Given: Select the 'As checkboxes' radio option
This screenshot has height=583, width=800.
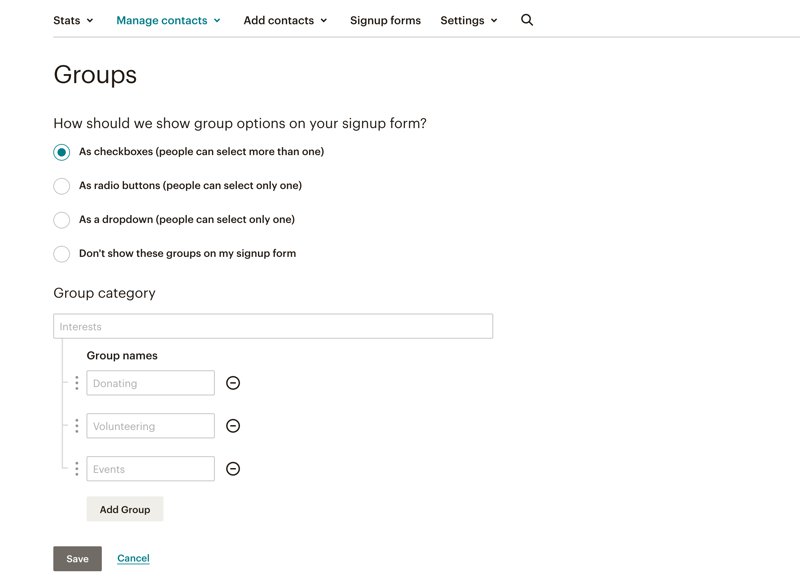Looking at the screenshot, I should (x=62, y=152).
